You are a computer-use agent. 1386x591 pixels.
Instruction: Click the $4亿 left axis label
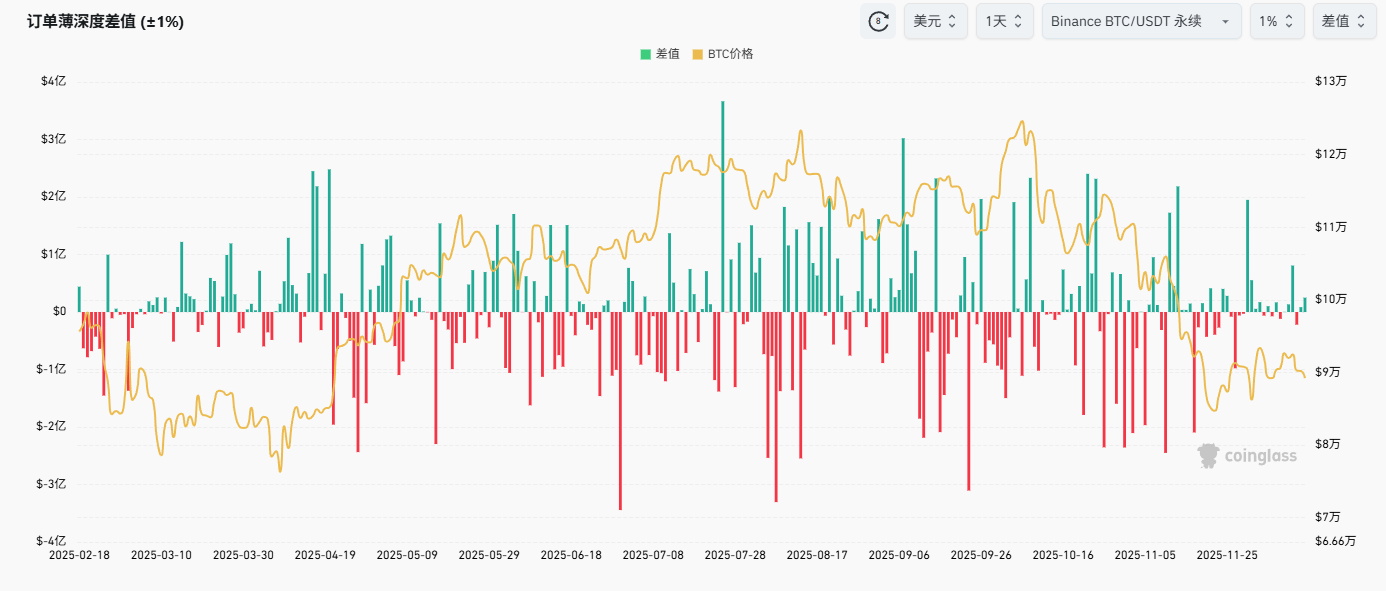[54, 81]
